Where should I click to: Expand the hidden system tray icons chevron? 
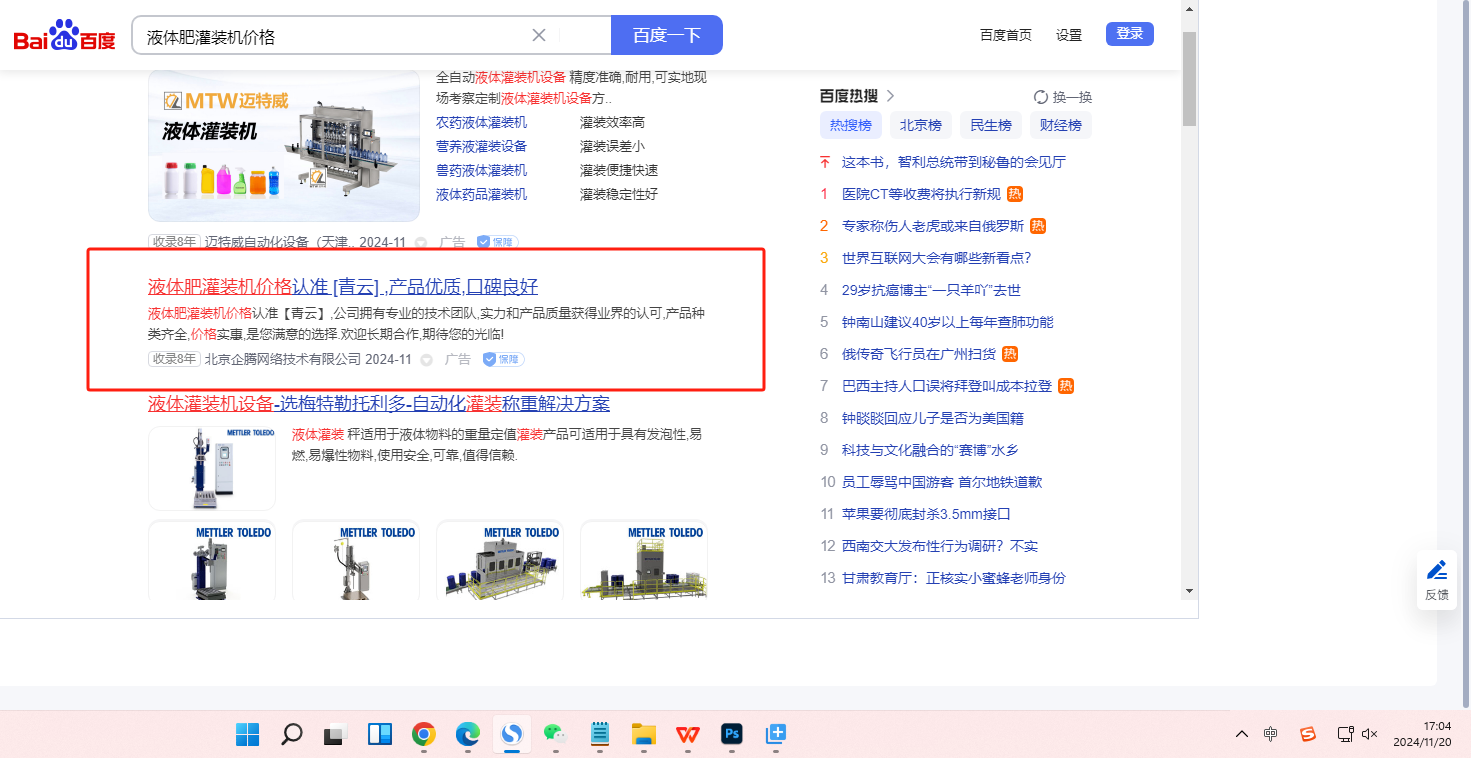[1242, 734]
